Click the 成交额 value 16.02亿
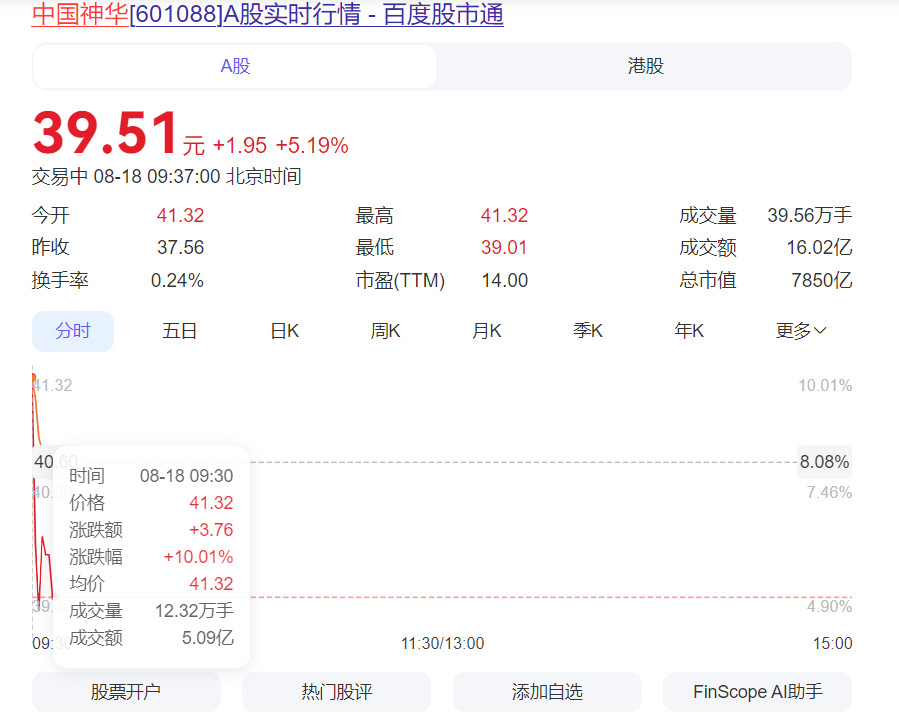 819,248
